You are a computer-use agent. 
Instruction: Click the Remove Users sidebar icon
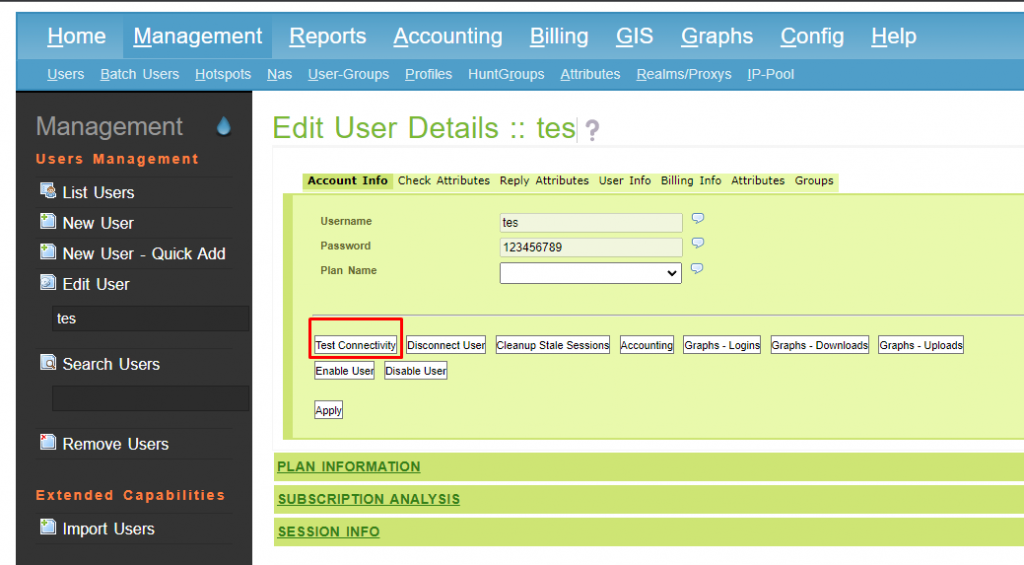[x=48, y=443]
